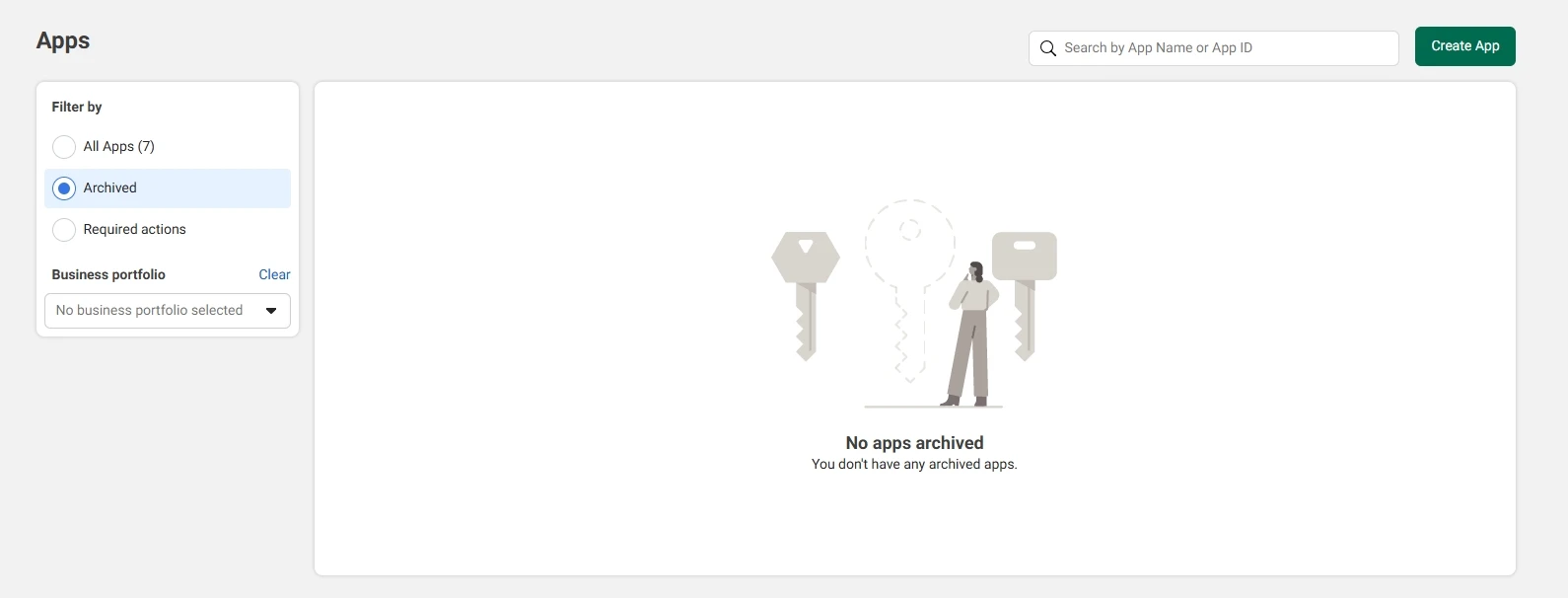Clear the business portfolio filter
Image resolution: width=1568 pixels, height=598 pixels.
coord(274,274)
